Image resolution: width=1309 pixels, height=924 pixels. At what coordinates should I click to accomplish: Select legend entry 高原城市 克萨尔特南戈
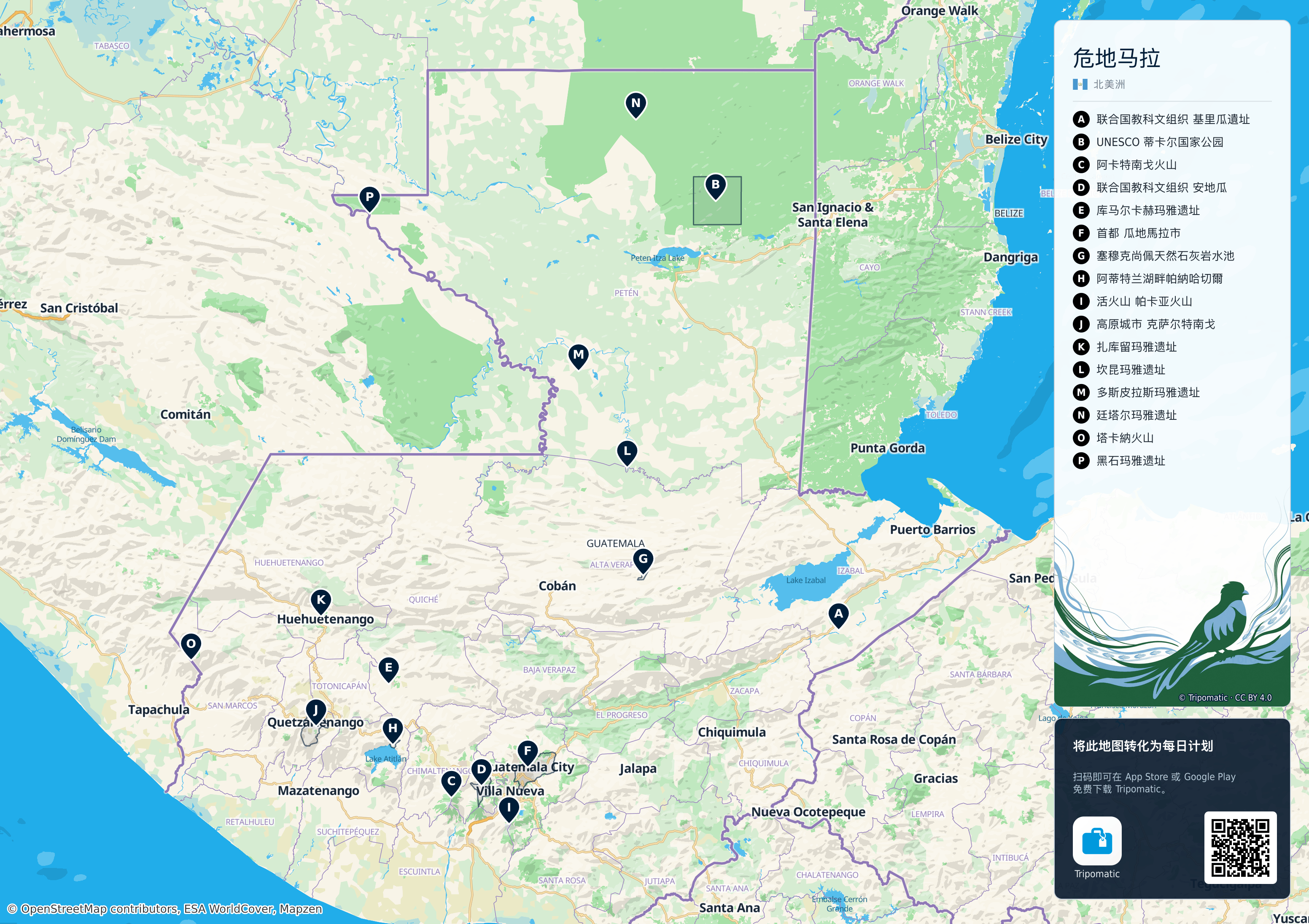tap(1144, 324)
